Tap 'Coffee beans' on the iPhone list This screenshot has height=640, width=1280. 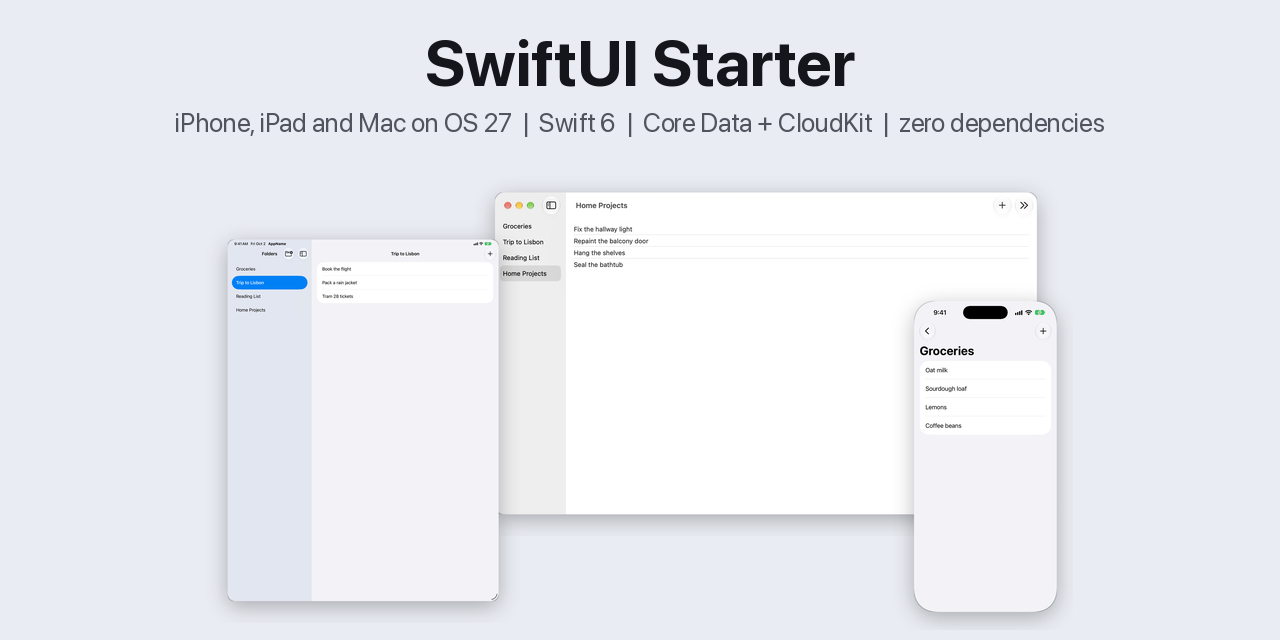pyautogui.click(x=985, y=426)
